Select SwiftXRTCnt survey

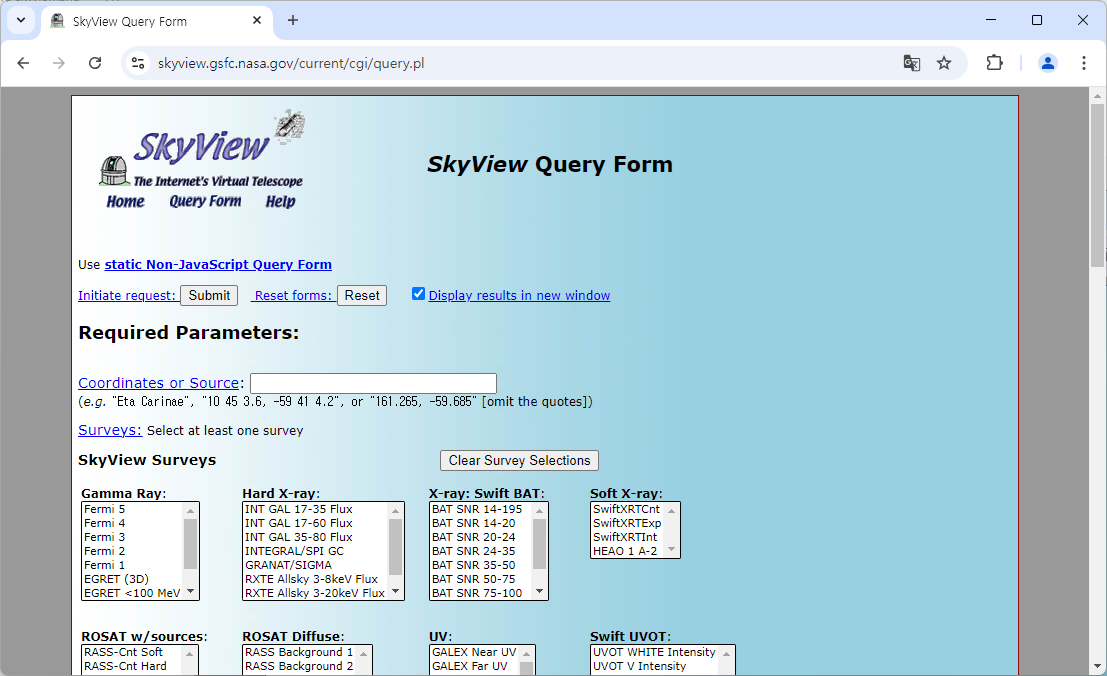point(628,509)
